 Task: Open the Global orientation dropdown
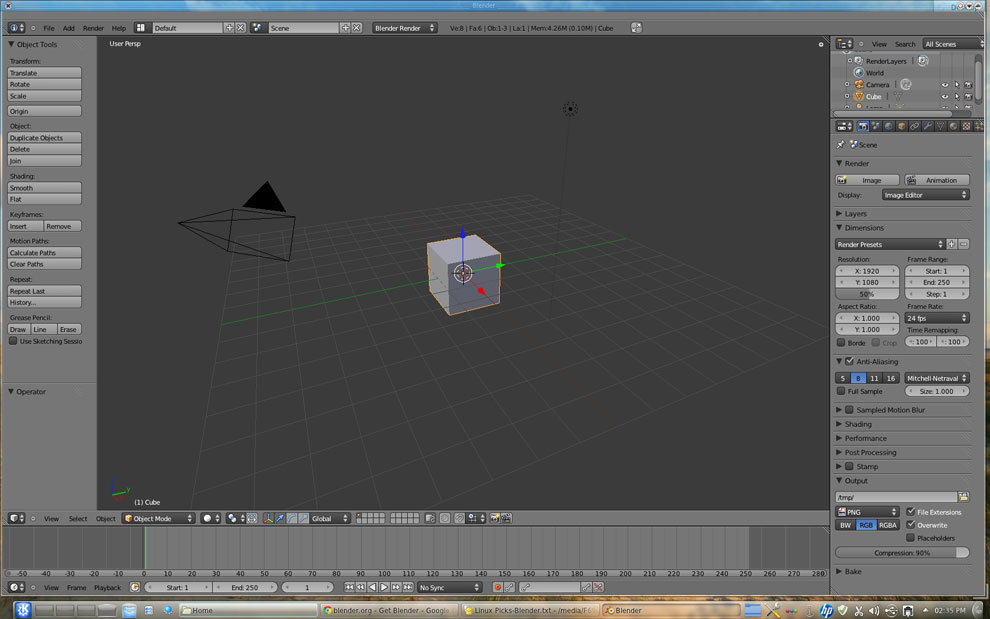click(x=330, y=518)
